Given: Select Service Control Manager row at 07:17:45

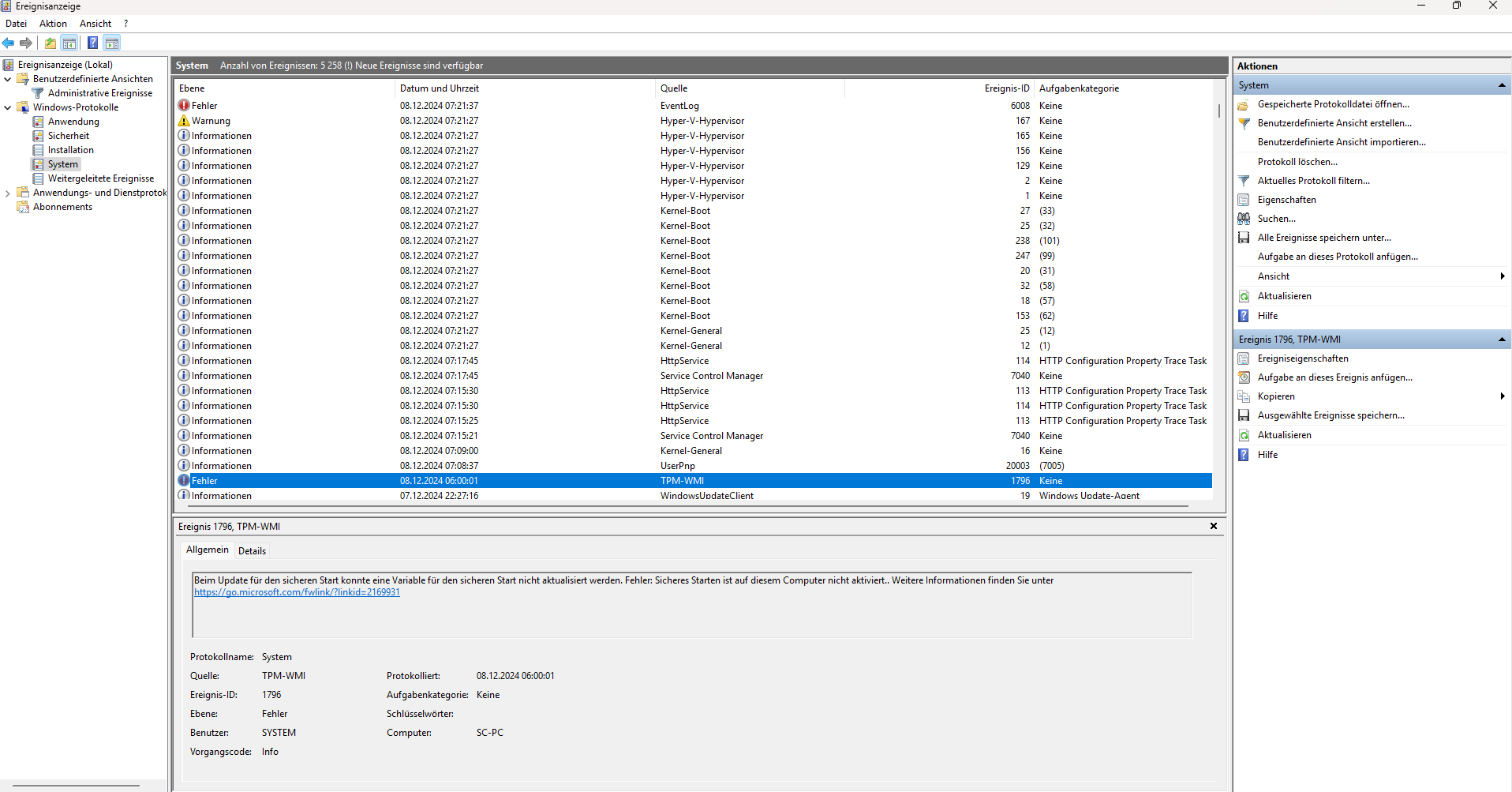Looking at the screenshot, I should tap(694, 376).
